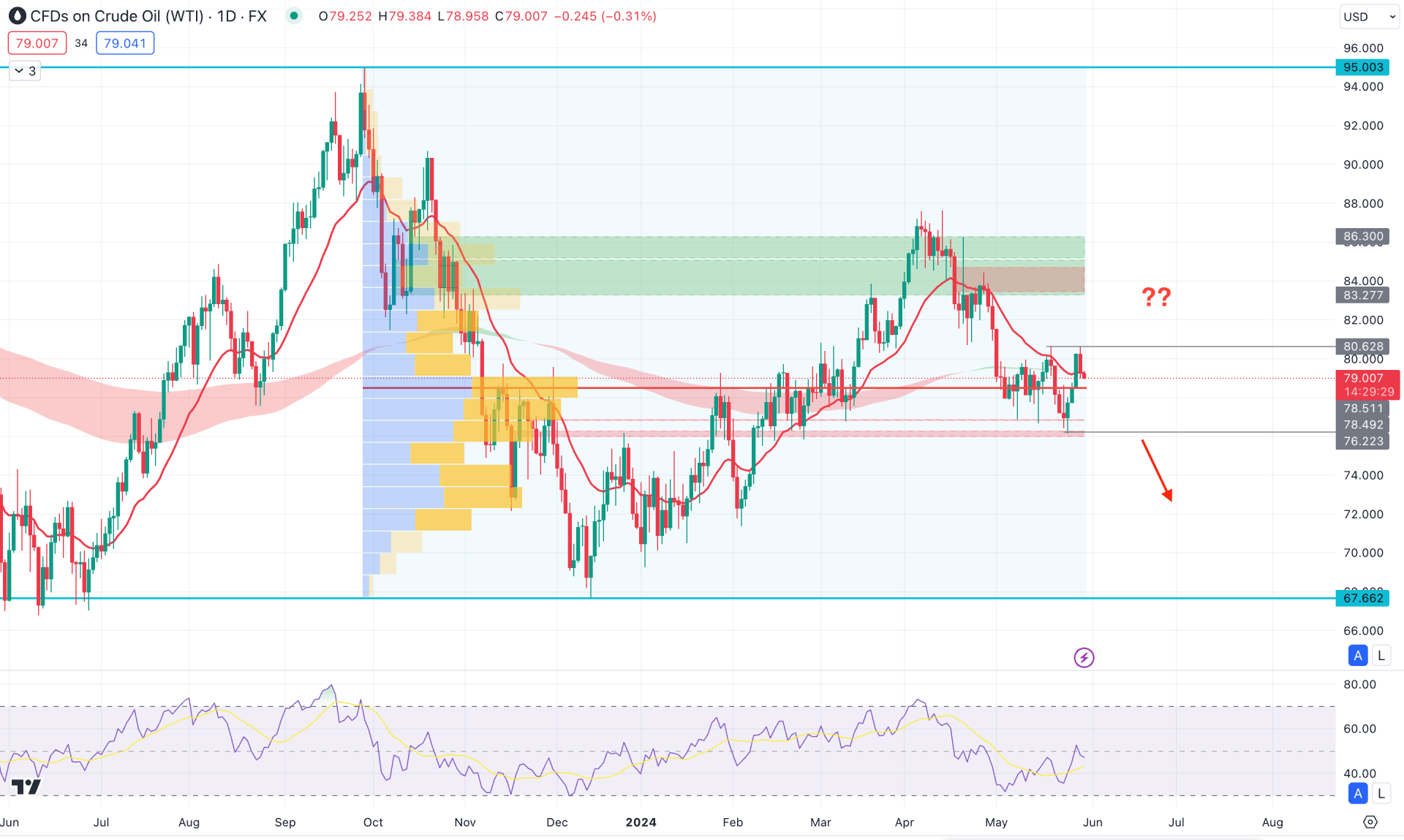
Task: Click the green market status dot
Action: coord(294,15)
